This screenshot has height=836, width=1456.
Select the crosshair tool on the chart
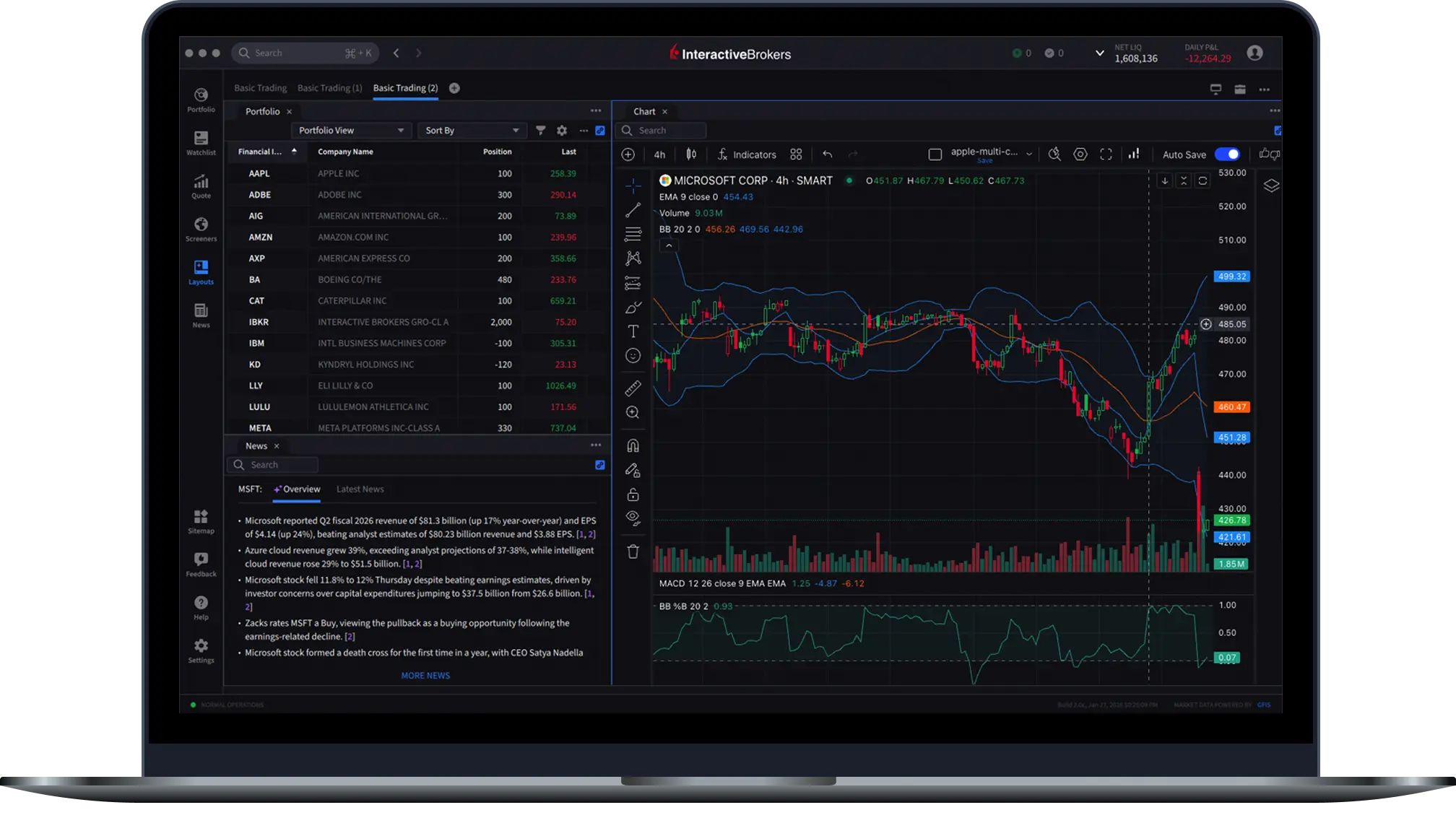(x=633, y=186)
